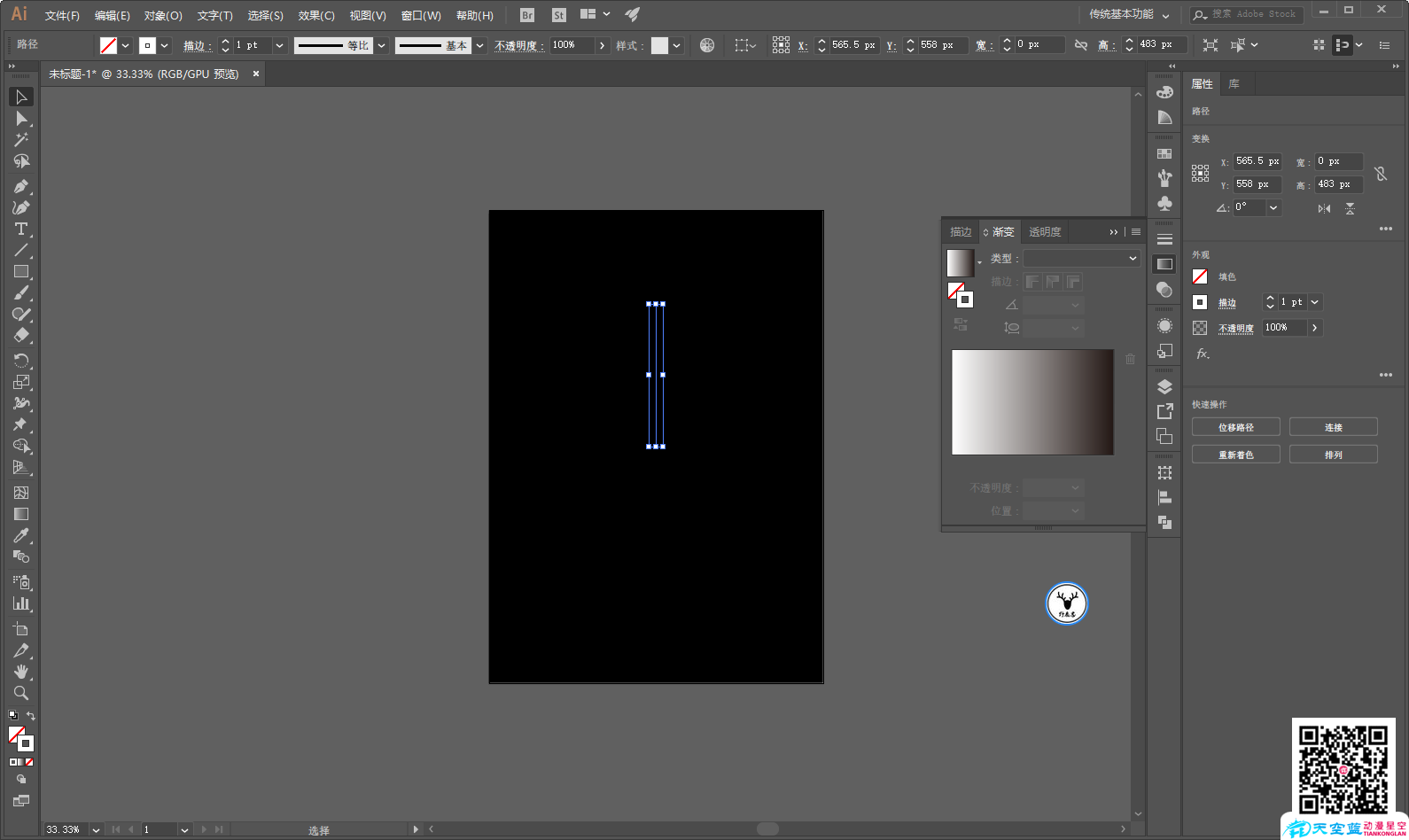This screenshot has height=840, width=1409.
Task: Select the Rotate tool
Action: click(x=21, y=361)
